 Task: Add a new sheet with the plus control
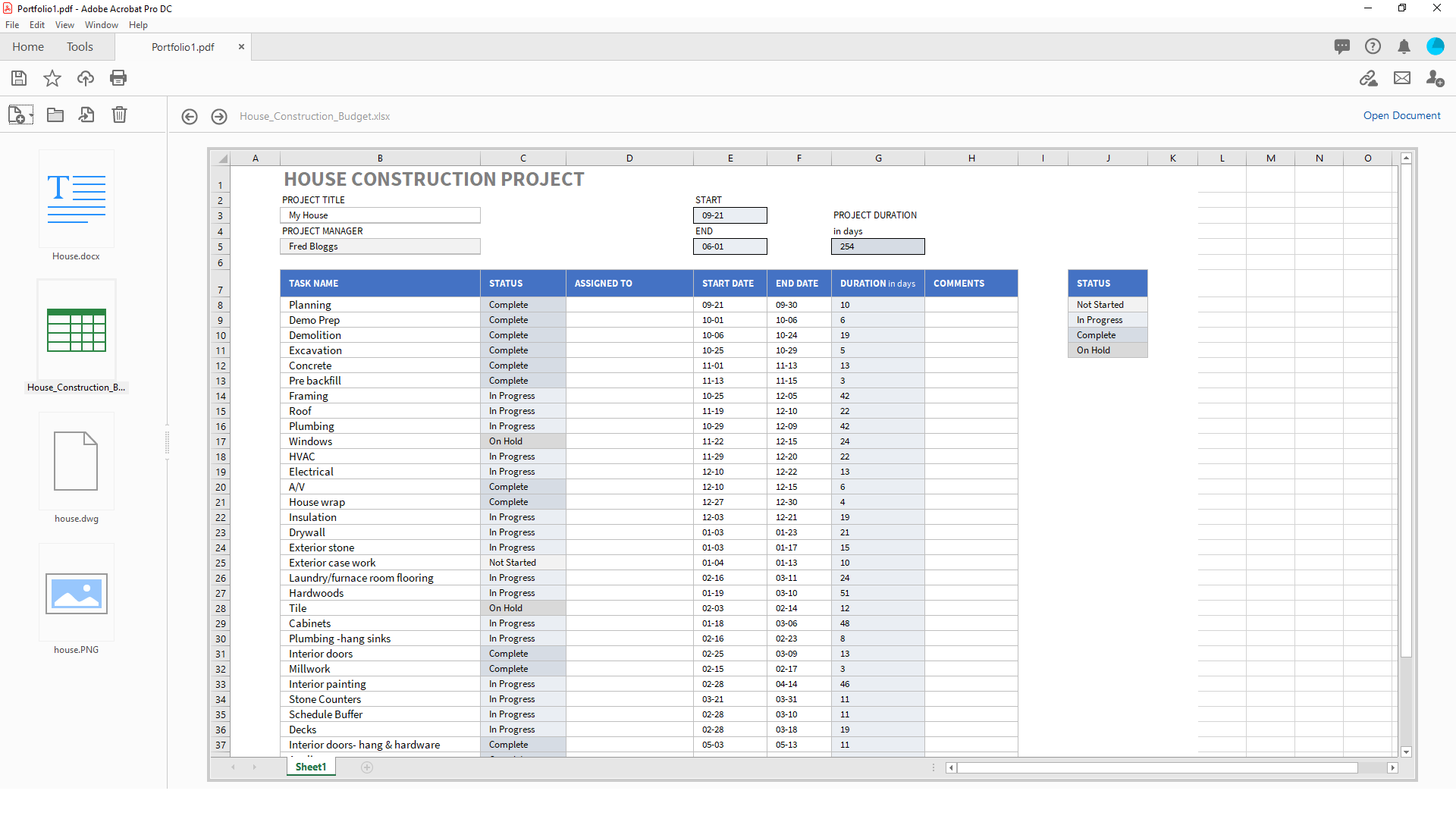(x=368, y=767)
